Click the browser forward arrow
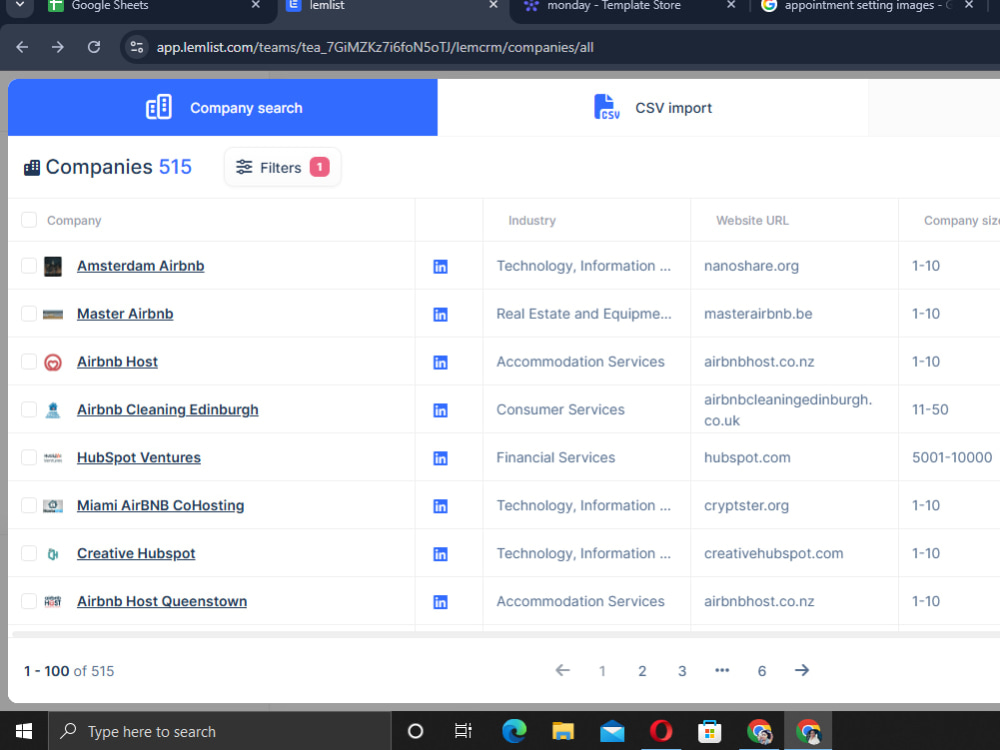The image size is (1000, 750). tap(58, 47)
